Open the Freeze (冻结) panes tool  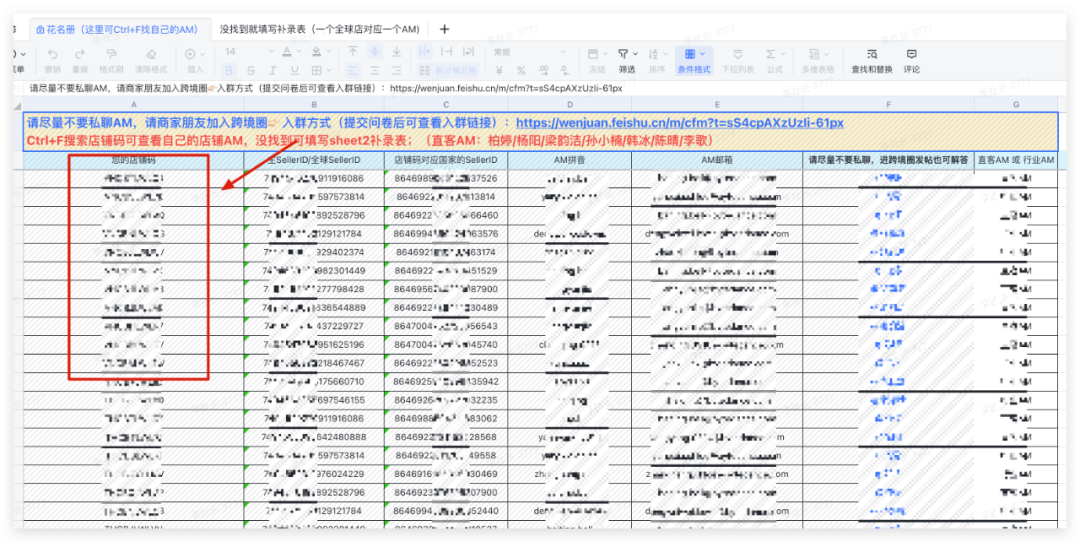[596, 60]
